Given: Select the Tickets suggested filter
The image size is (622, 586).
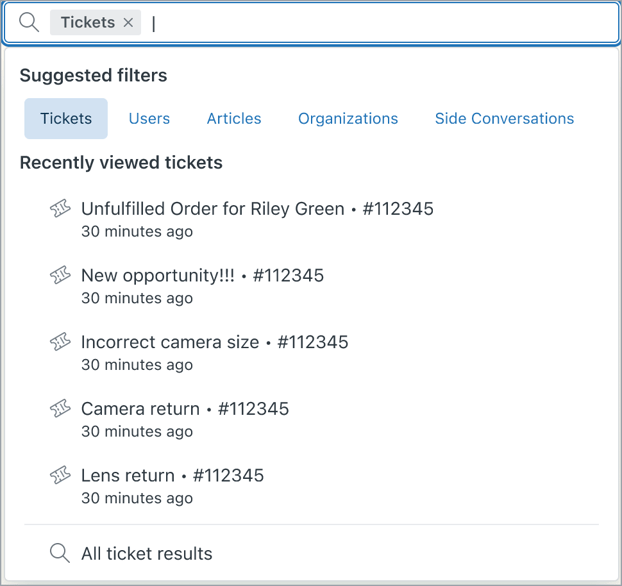Looking at the screenshot, I should pyautogui.click(x=66, y=119).
